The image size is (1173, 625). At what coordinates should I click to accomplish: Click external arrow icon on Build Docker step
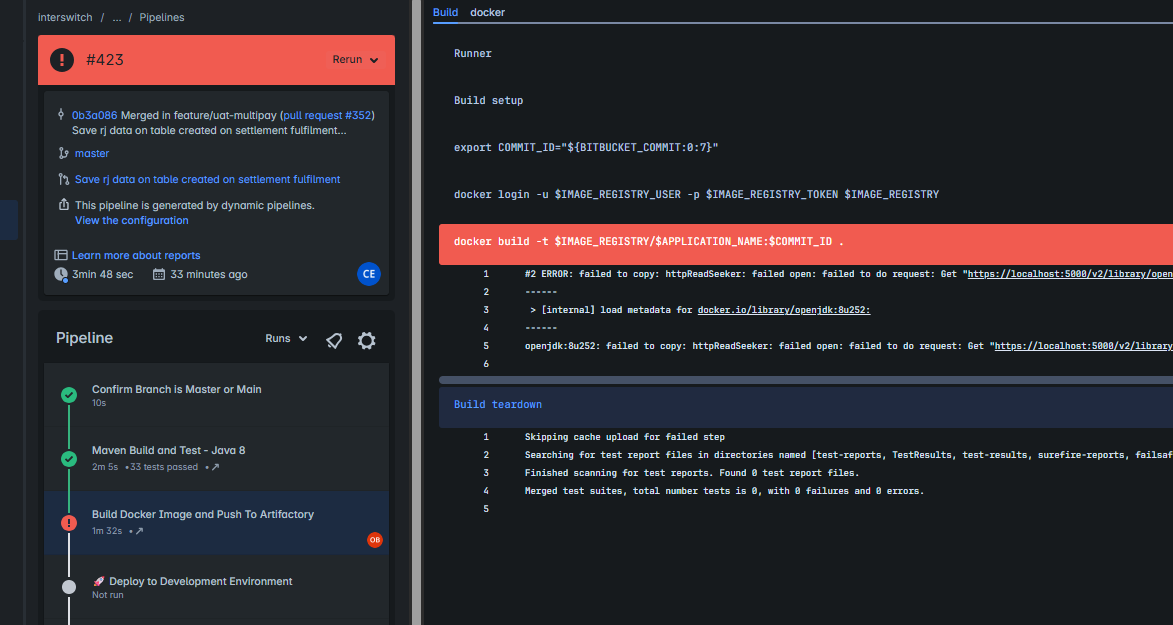139,531
